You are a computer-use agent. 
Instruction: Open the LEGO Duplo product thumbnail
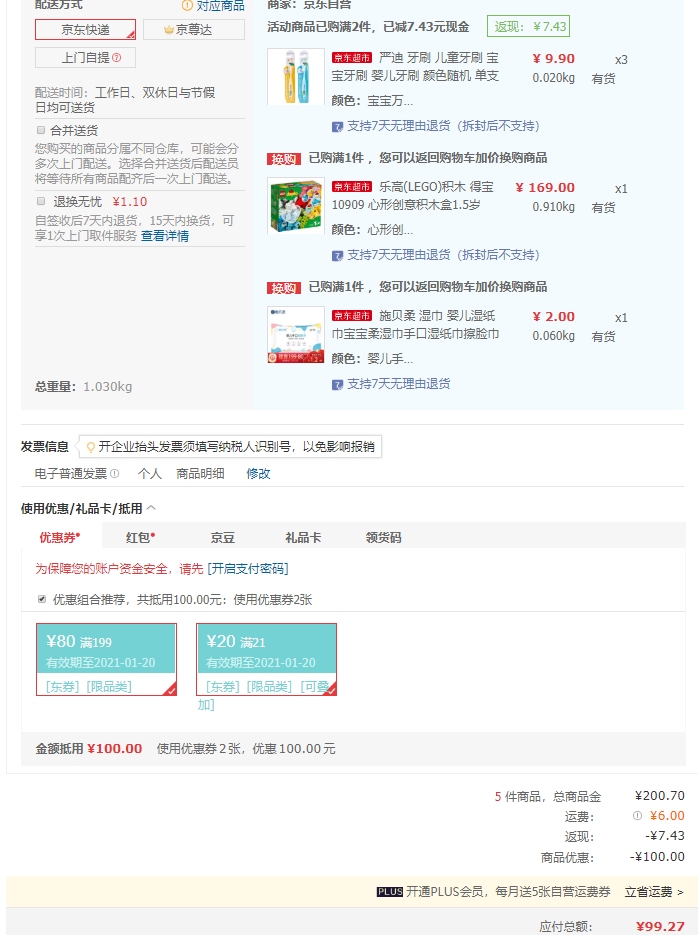(296, 205)
